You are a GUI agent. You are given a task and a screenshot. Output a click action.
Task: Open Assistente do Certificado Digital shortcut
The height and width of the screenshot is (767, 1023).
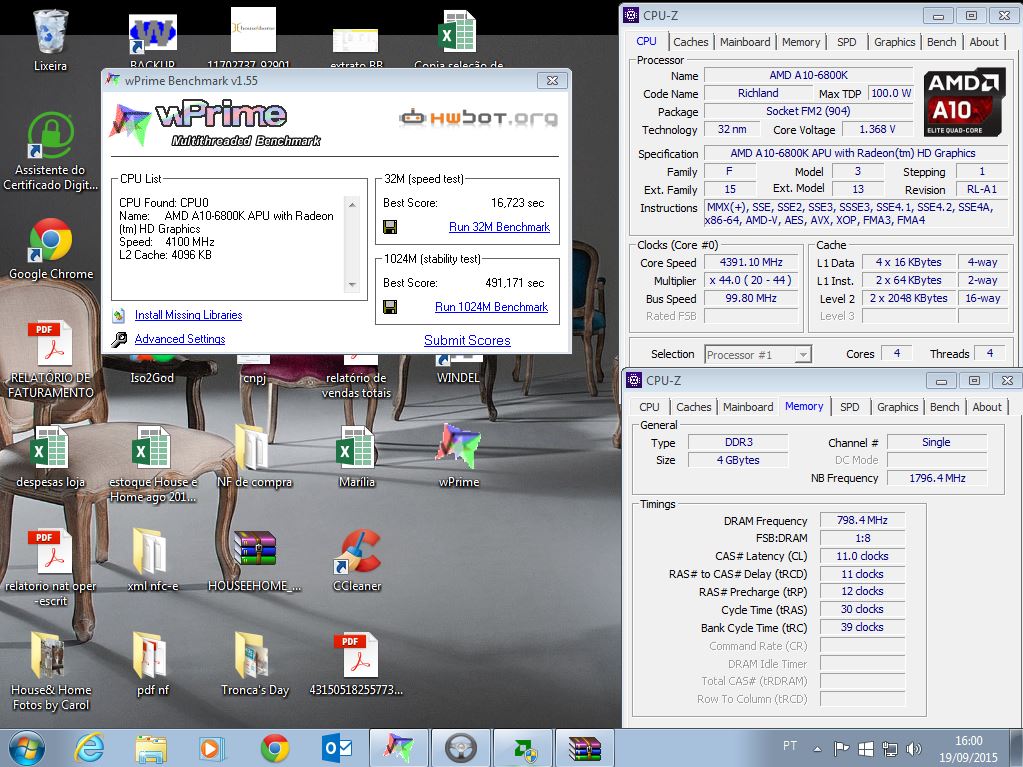[x=50, y=151]
